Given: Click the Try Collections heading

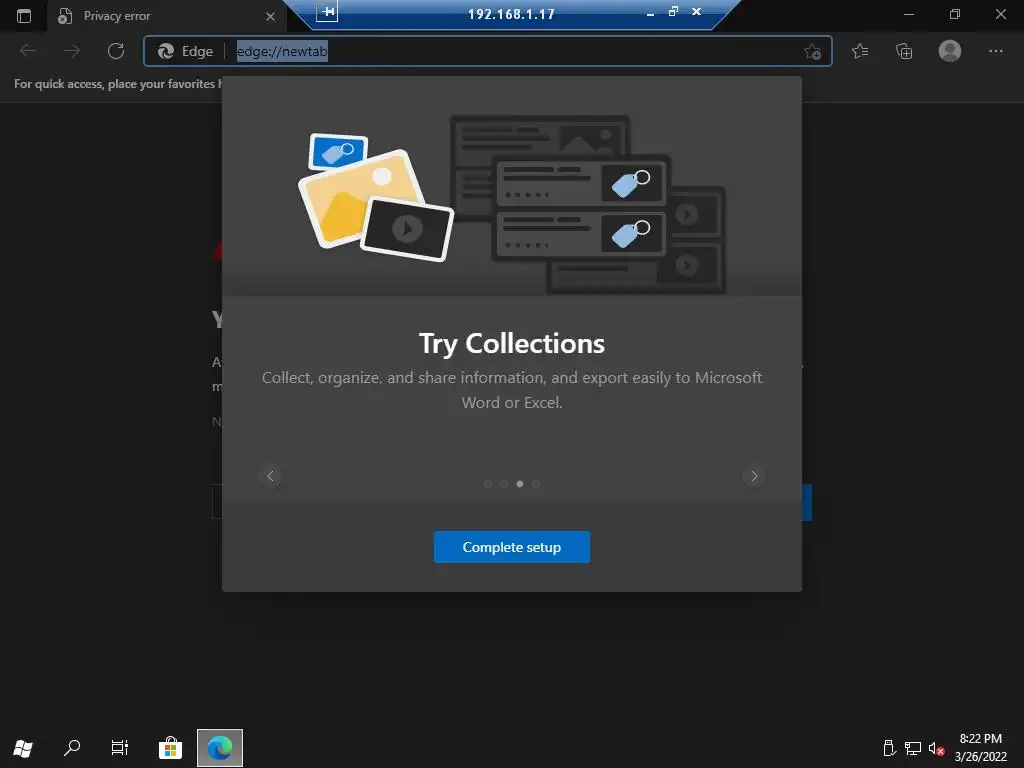Looking at the screenshot, I should 512,344.
